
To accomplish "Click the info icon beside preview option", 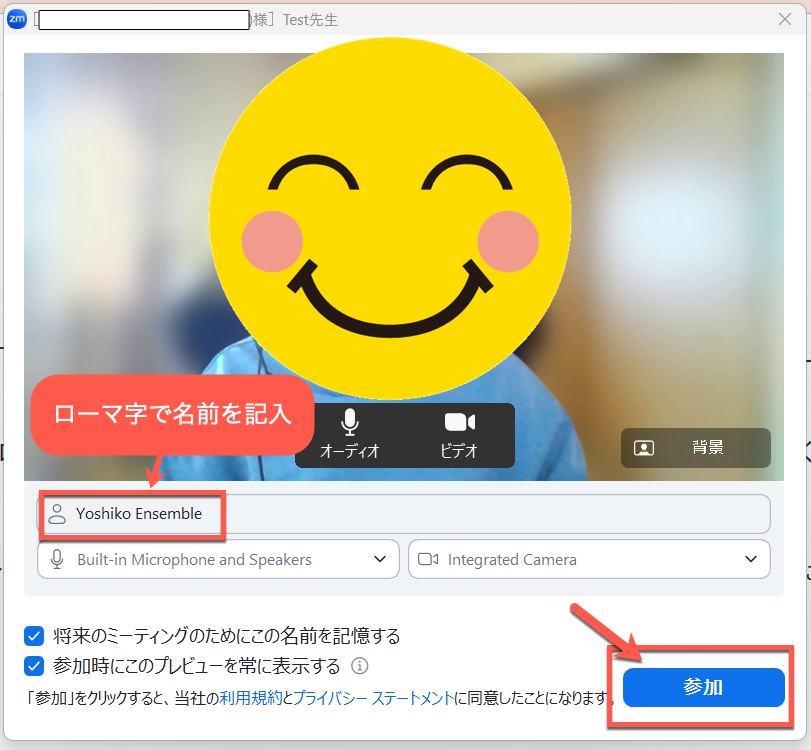I will 360,666.
